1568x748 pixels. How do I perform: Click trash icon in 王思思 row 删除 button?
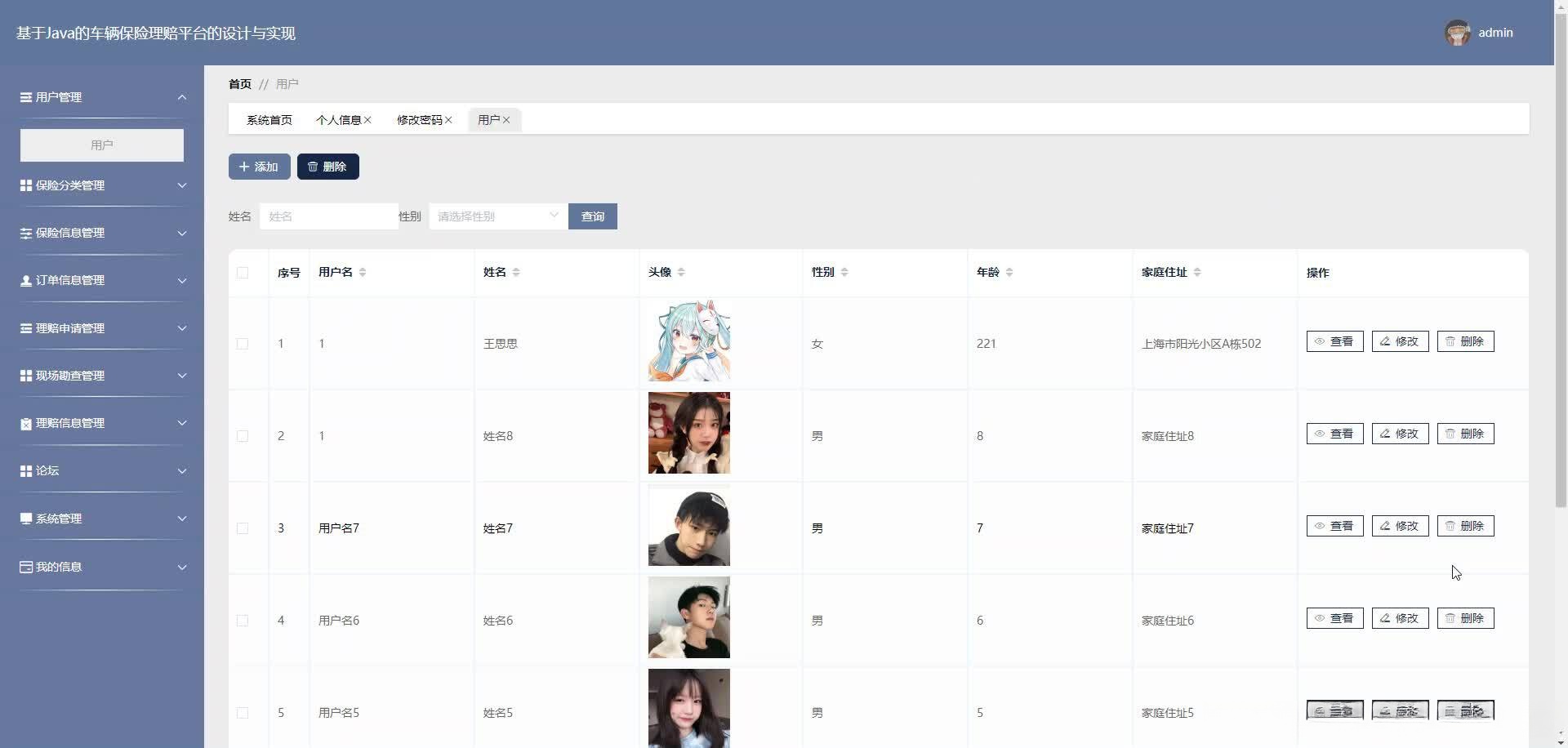[x=1450, y=341]
